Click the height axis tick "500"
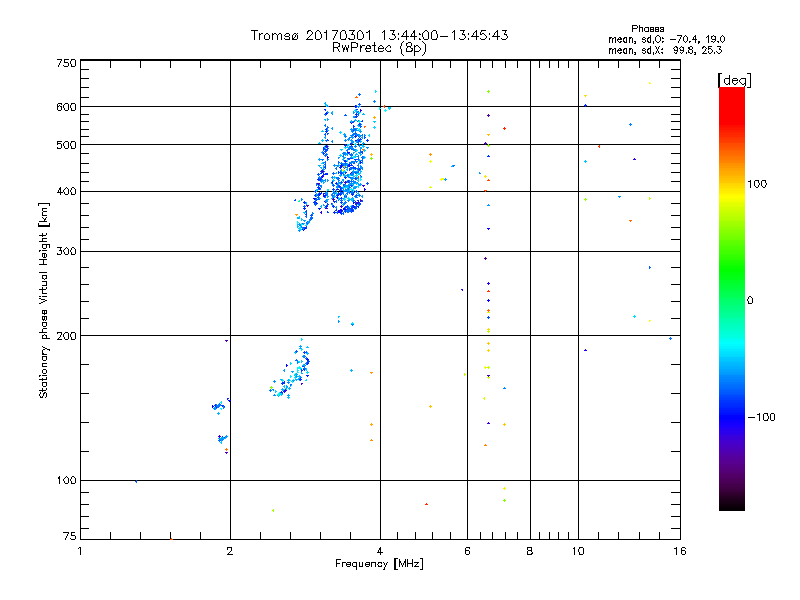Viewport: 800px width, 600px height. pyautogui.click(x=66, y=145)
